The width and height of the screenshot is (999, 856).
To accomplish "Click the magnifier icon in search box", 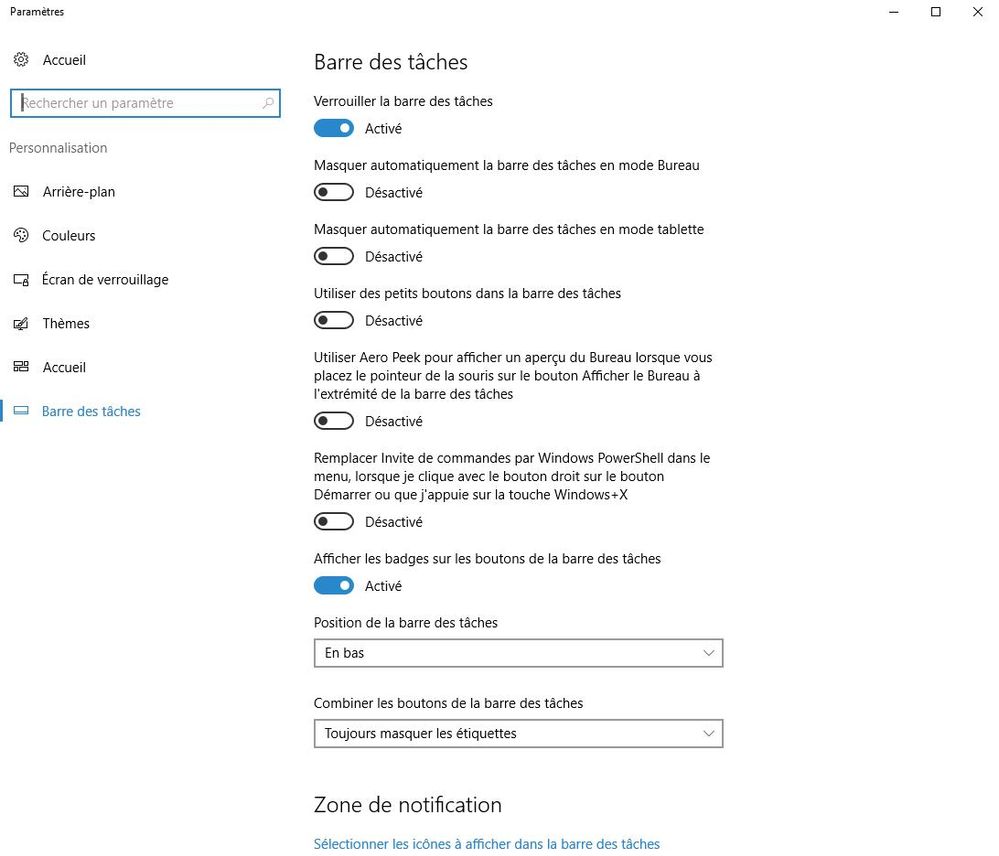I will coord(268,103).
